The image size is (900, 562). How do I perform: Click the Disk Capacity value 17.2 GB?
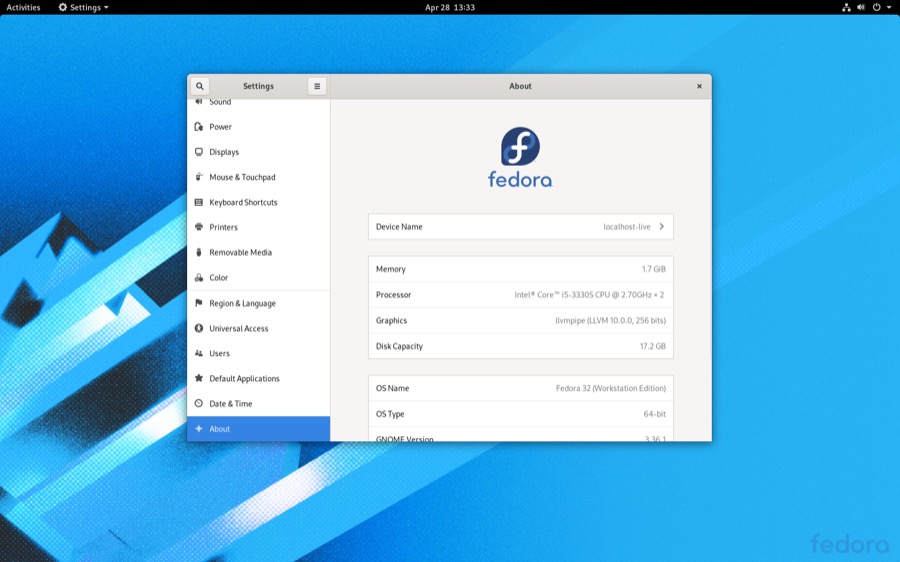653,346
